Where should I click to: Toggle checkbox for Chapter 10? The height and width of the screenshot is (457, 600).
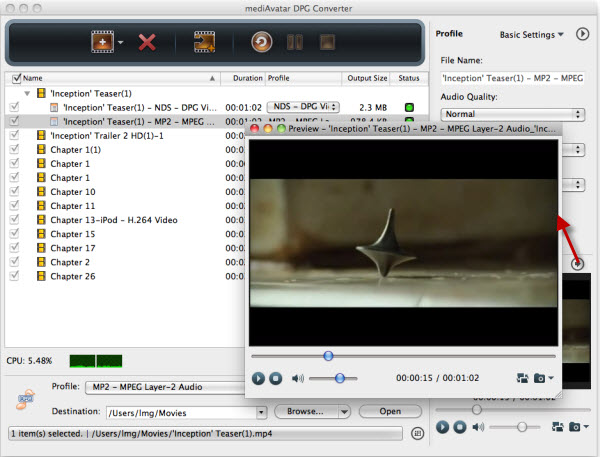click(x=14, y=191)
